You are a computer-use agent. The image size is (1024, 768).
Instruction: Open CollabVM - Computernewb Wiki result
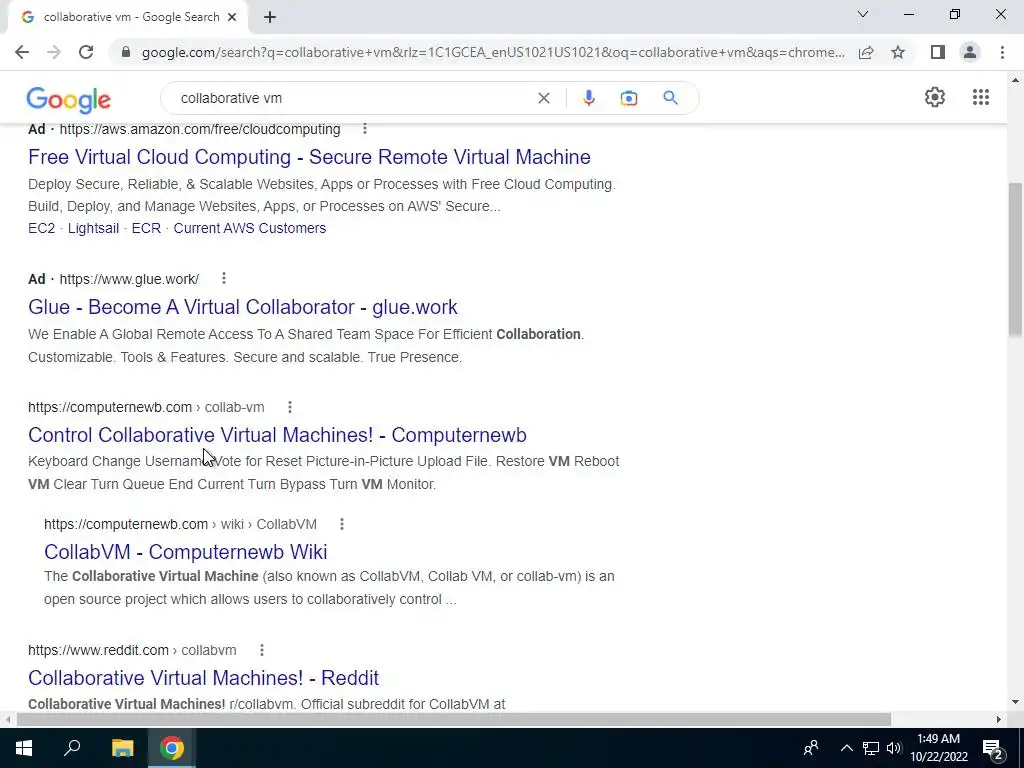(185, 552)
